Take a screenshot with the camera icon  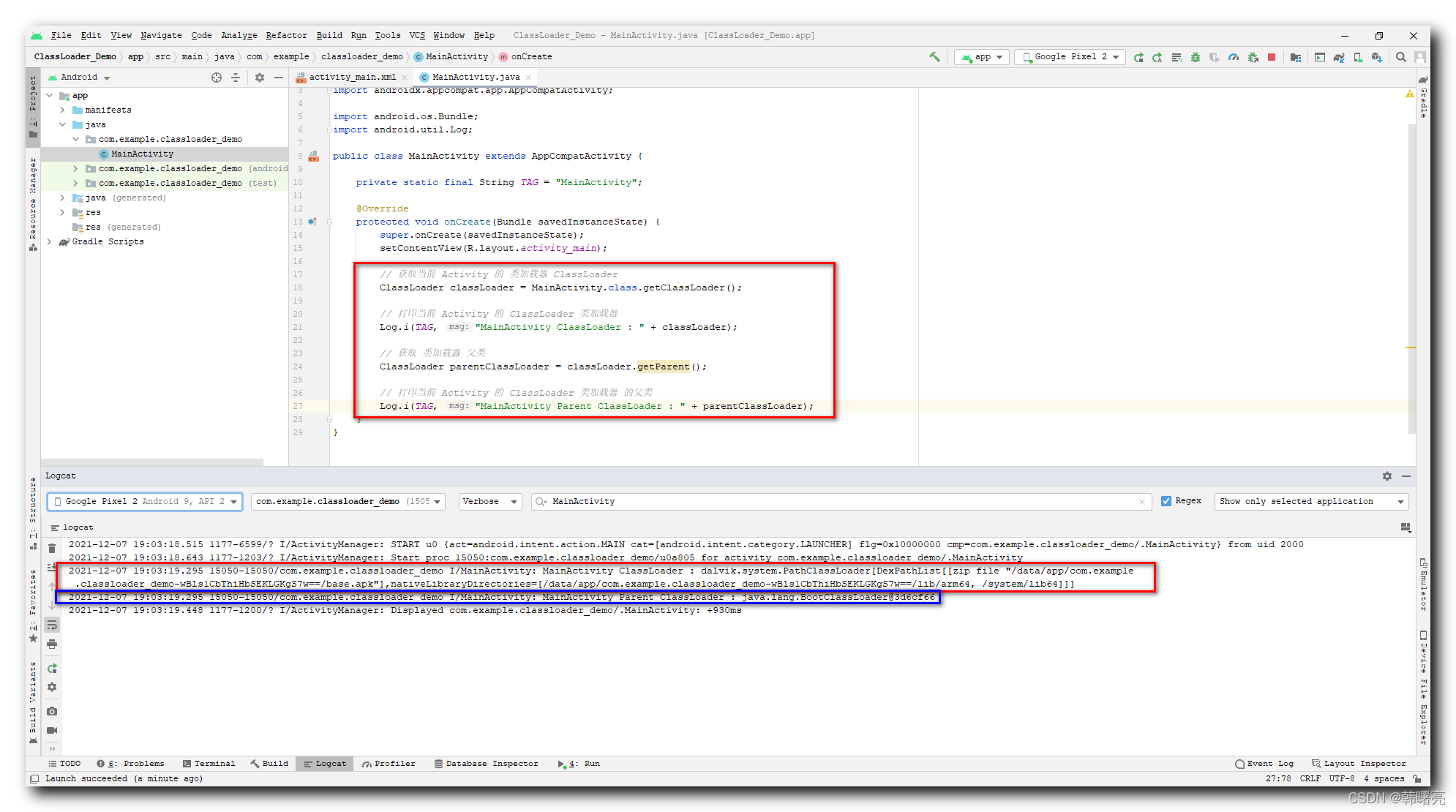pos(52,711)
